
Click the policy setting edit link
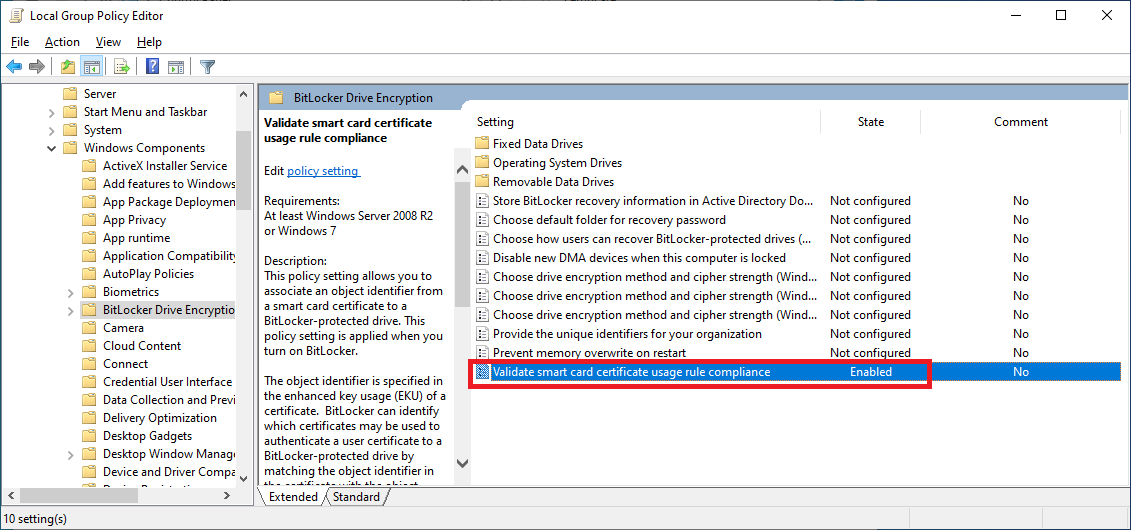(322, 171)
